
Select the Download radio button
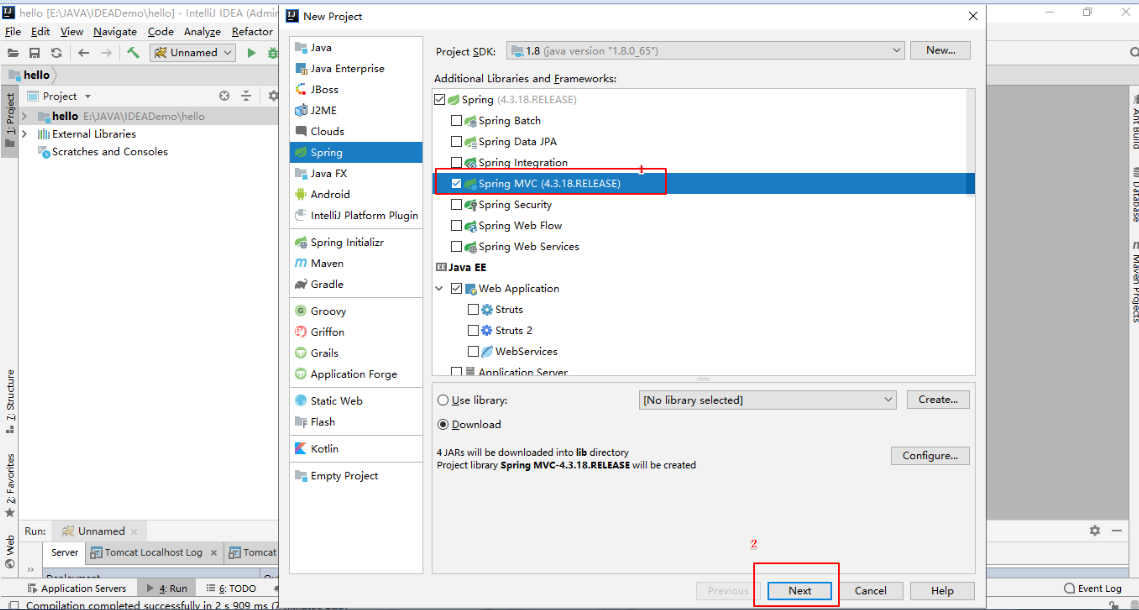[x=442, y=424]
